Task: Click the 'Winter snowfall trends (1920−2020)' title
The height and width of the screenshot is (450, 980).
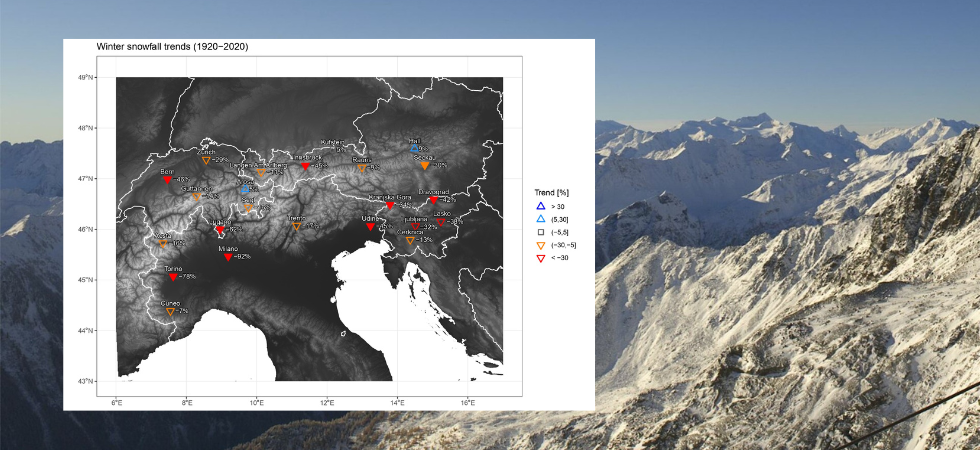Action: pos(172,47)
